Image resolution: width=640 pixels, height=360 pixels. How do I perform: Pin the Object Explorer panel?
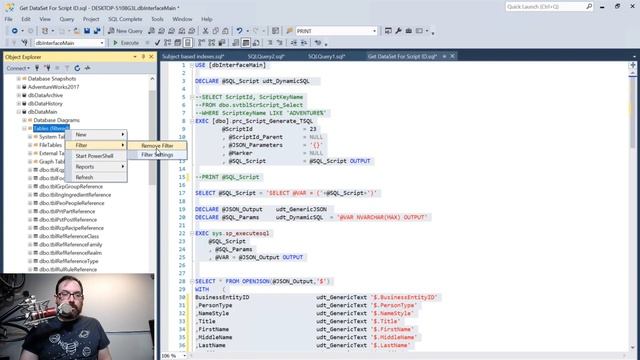point(143,57)
